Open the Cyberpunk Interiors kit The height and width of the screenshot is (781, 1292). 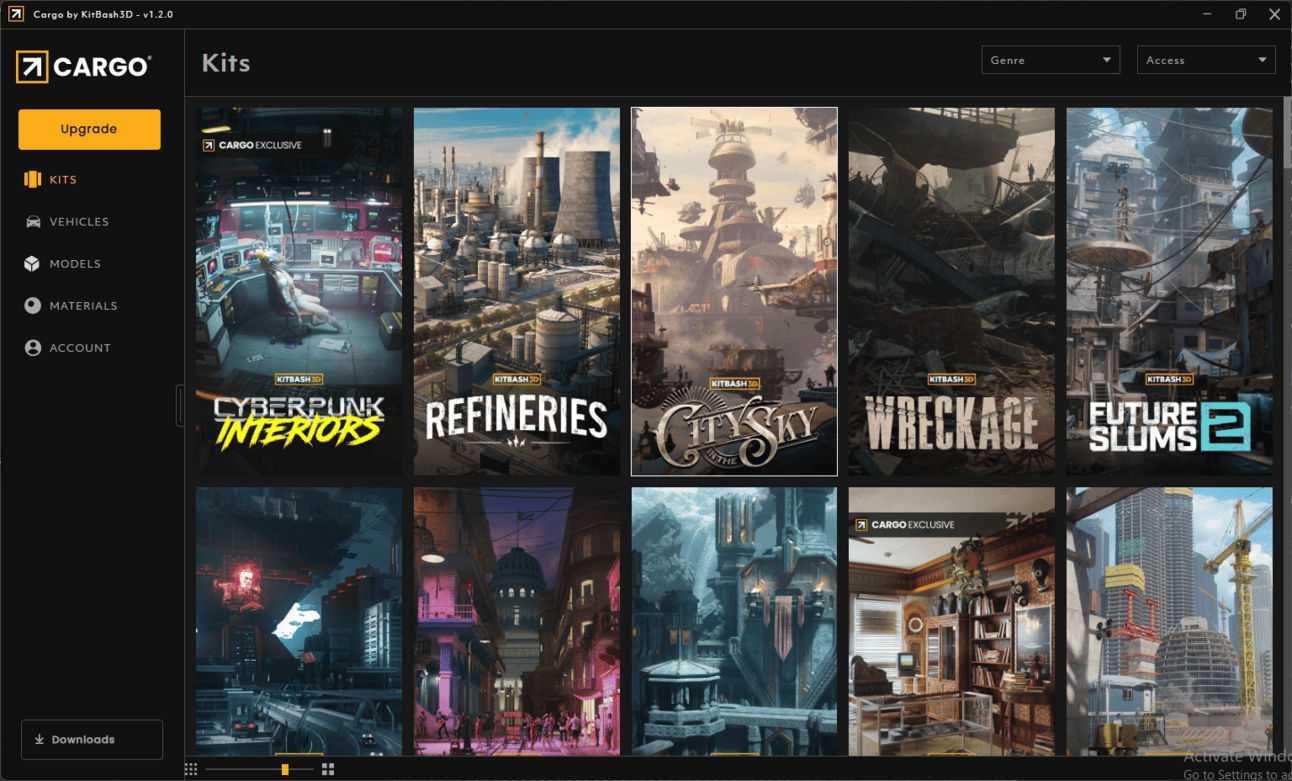[x=299, y=291]
